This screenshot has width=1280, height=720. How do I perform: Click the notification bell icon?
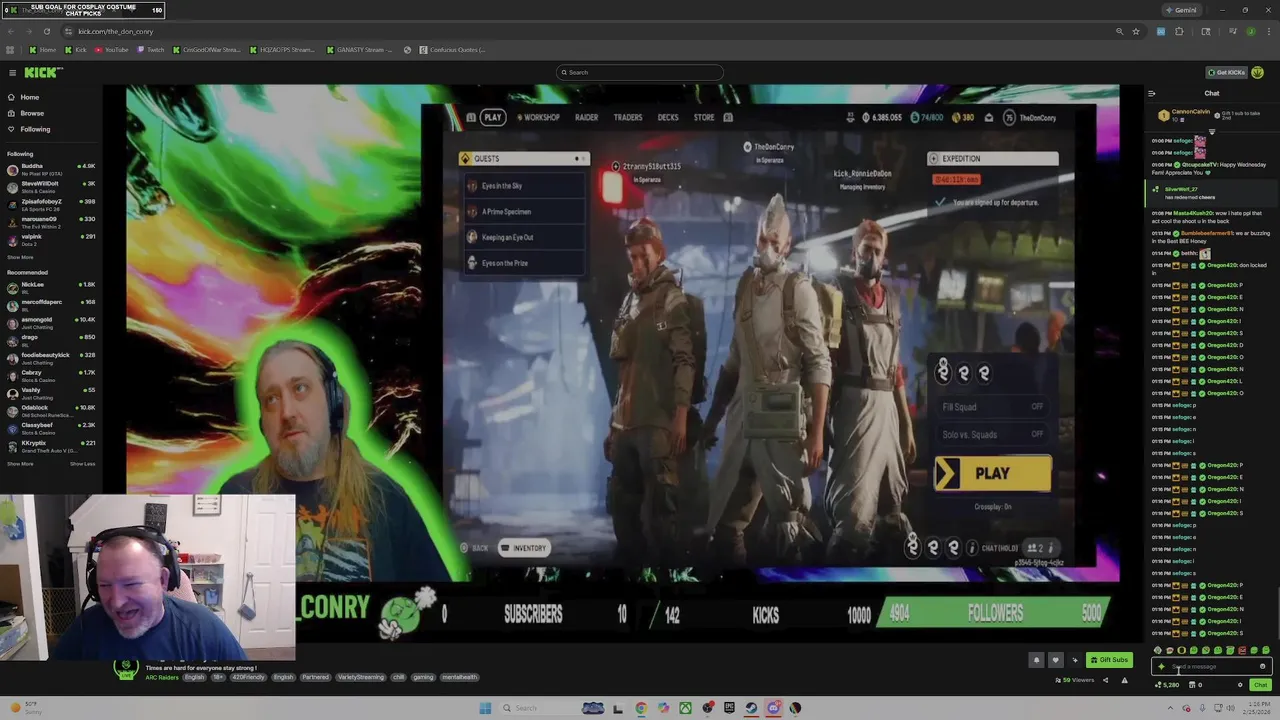coord(1036,660)
